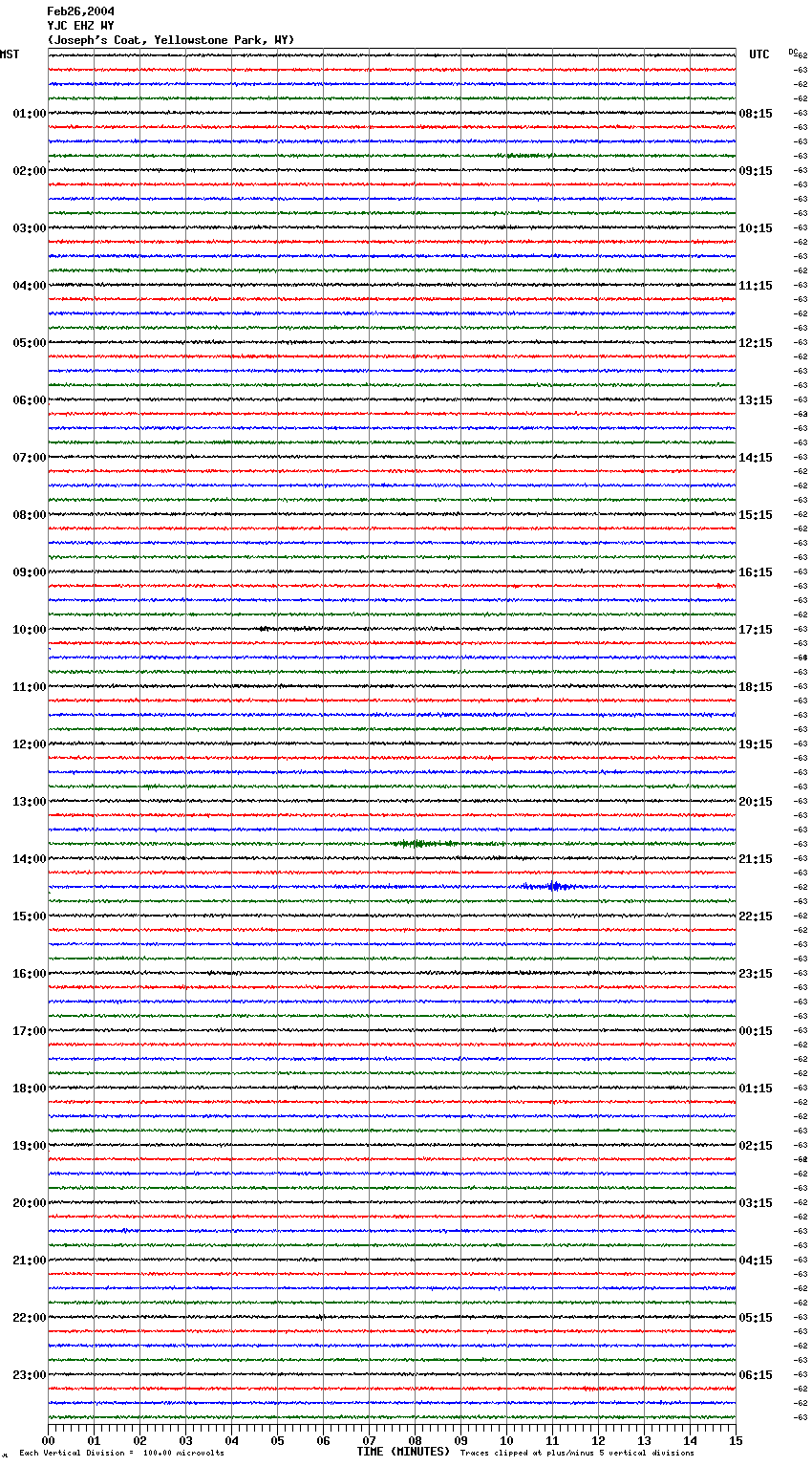Click the 15:00 MST time label
Image resolution: width=812 pixels, height=1466 pixels.
(x=30, y=916)
